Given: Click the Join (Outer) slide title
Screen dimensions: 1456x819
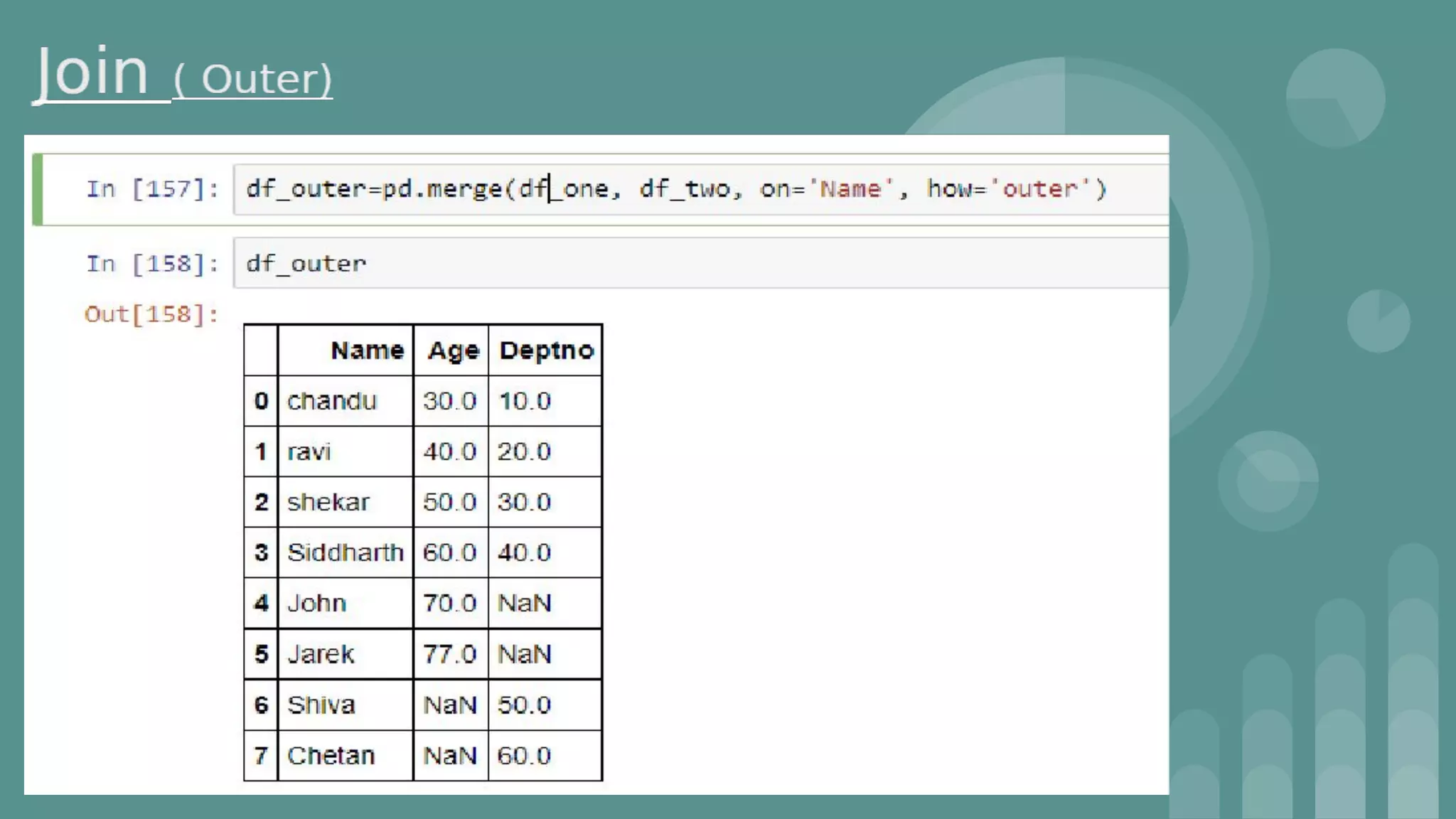Looking at the screenshot, I should pyautogui.click(x=183, y=74).
